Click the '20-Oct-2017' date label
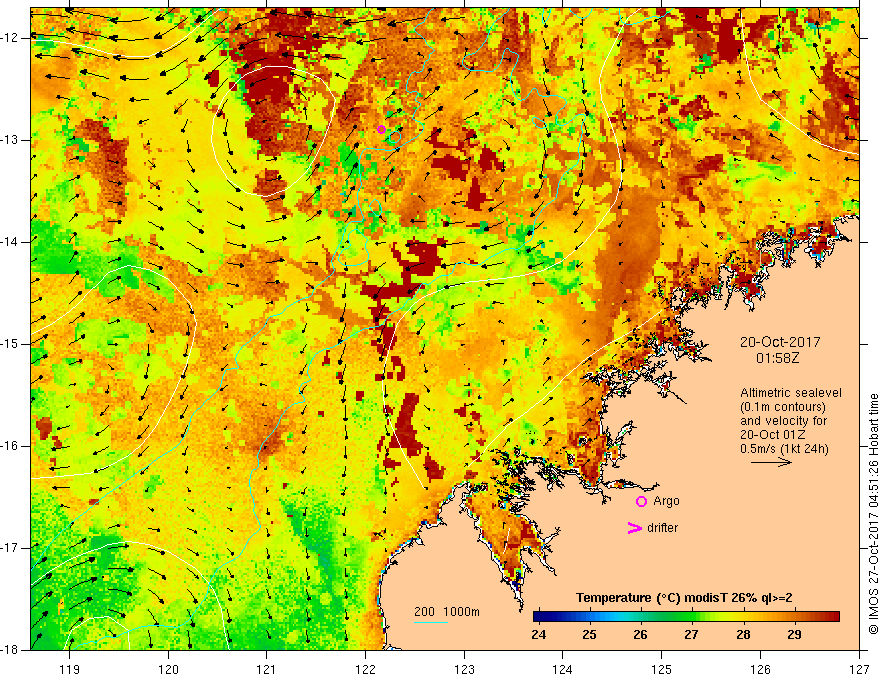Screen dimensions: 880x680 (x=780, y=342)
